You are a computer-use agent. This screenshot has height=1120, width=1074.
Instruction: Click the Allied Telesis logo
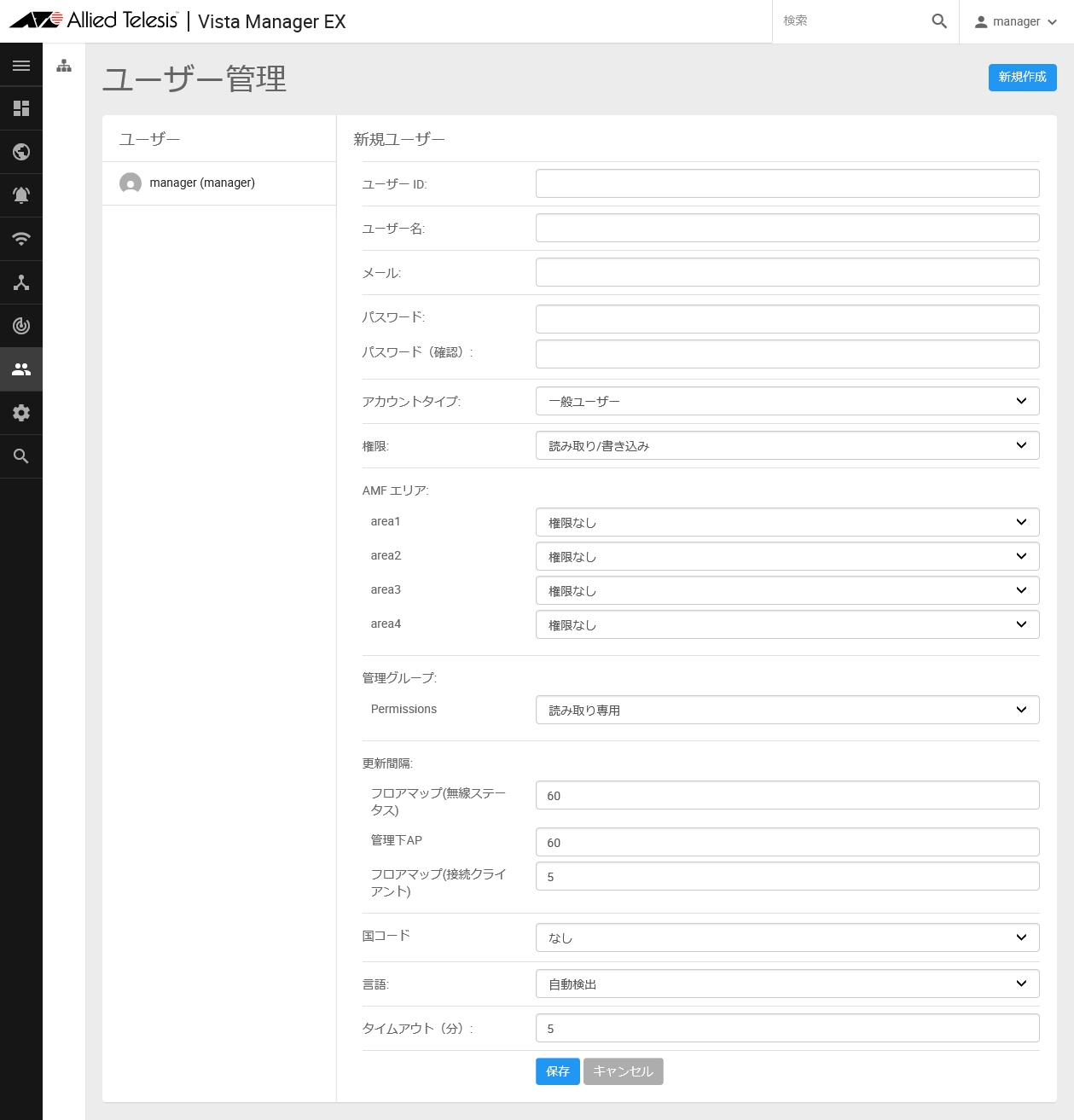click(94, 20)
